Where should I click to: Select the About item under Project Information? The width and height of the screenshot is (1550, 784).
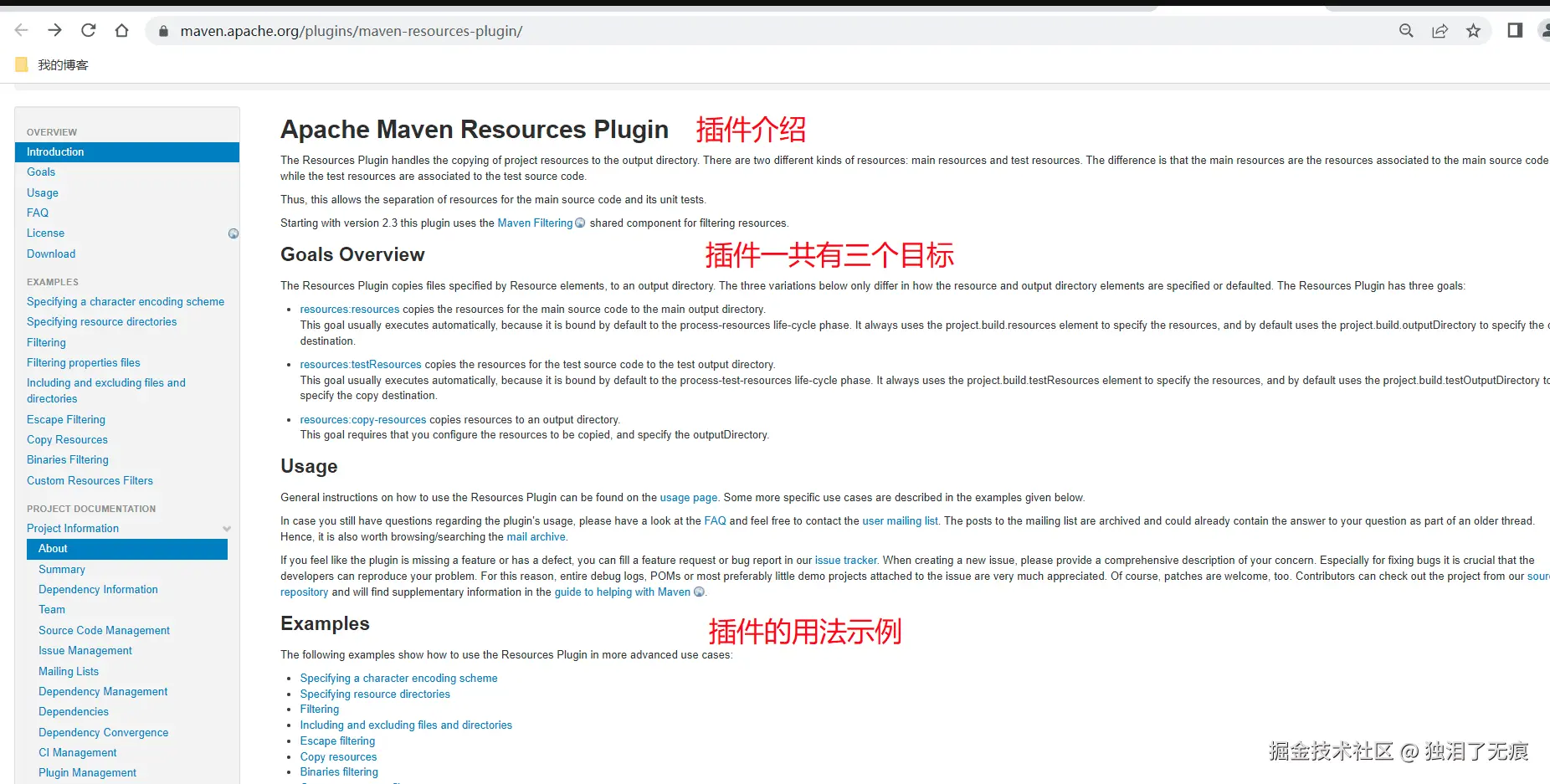coord(127,549)
